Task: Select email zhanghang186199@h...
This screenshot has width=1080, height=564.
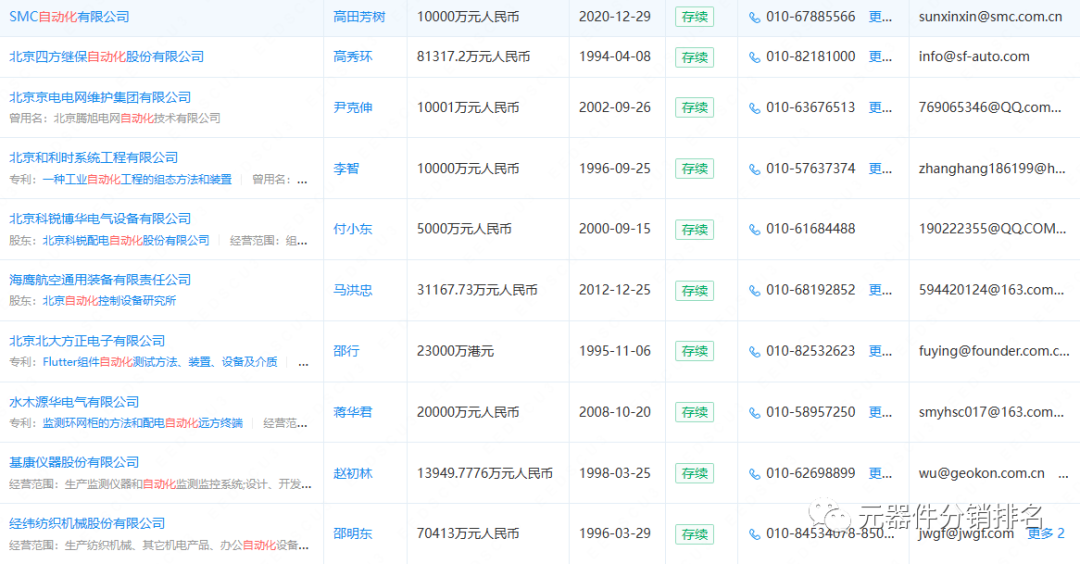Action: [992, 168]
